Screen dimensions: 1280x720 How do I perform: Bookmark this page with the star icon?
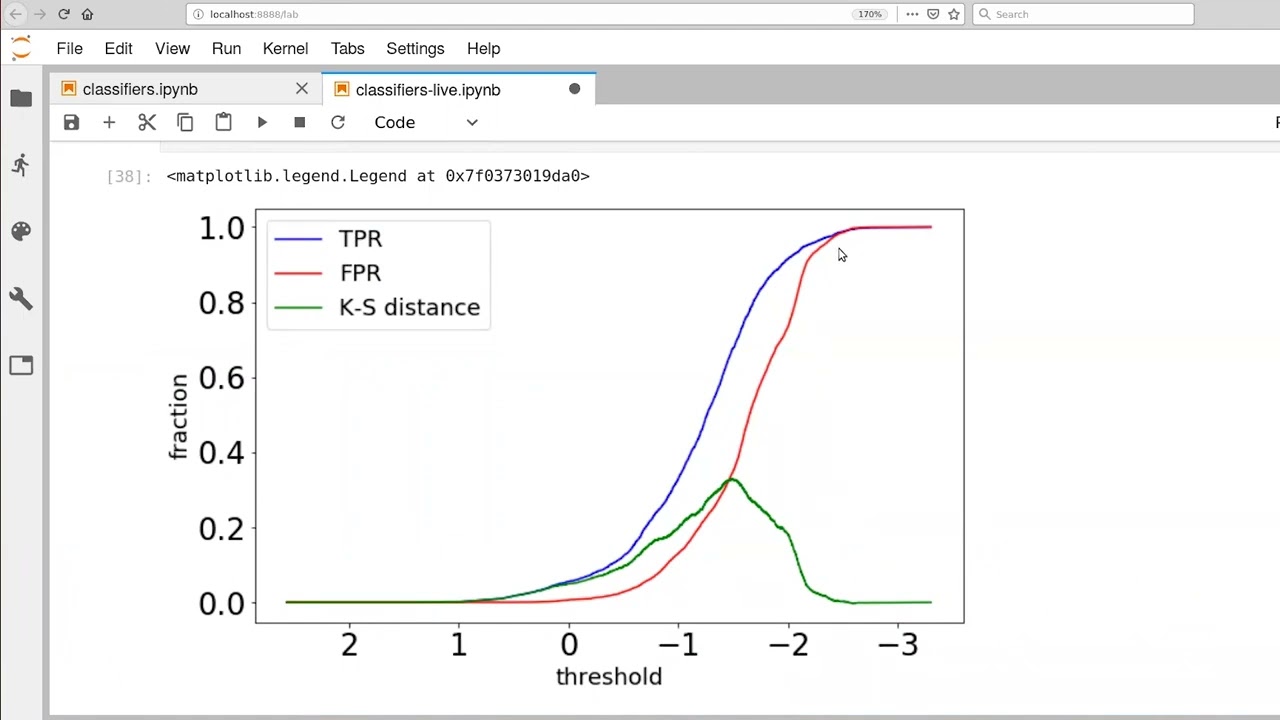pos(954,14)
